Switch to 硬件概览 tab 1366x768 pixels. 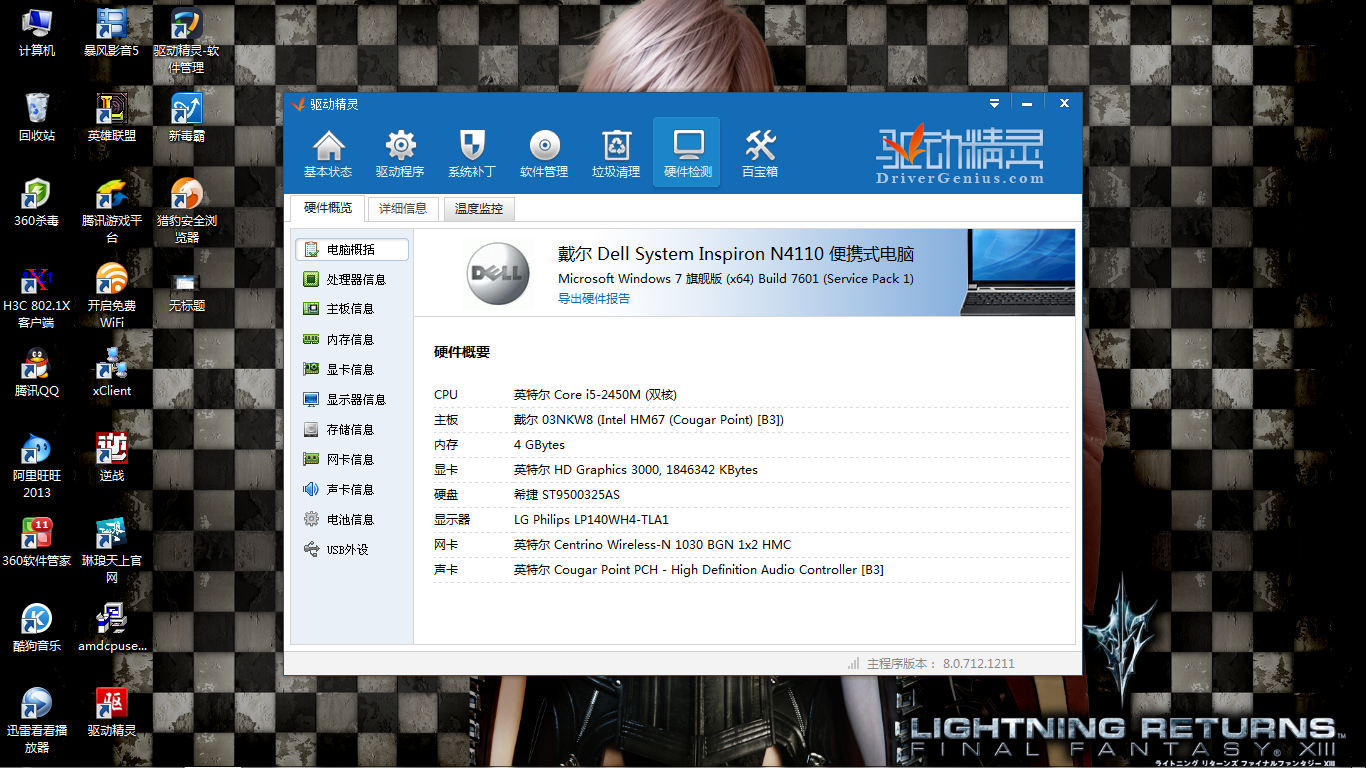pyautogui.click(x=328, y=208)
